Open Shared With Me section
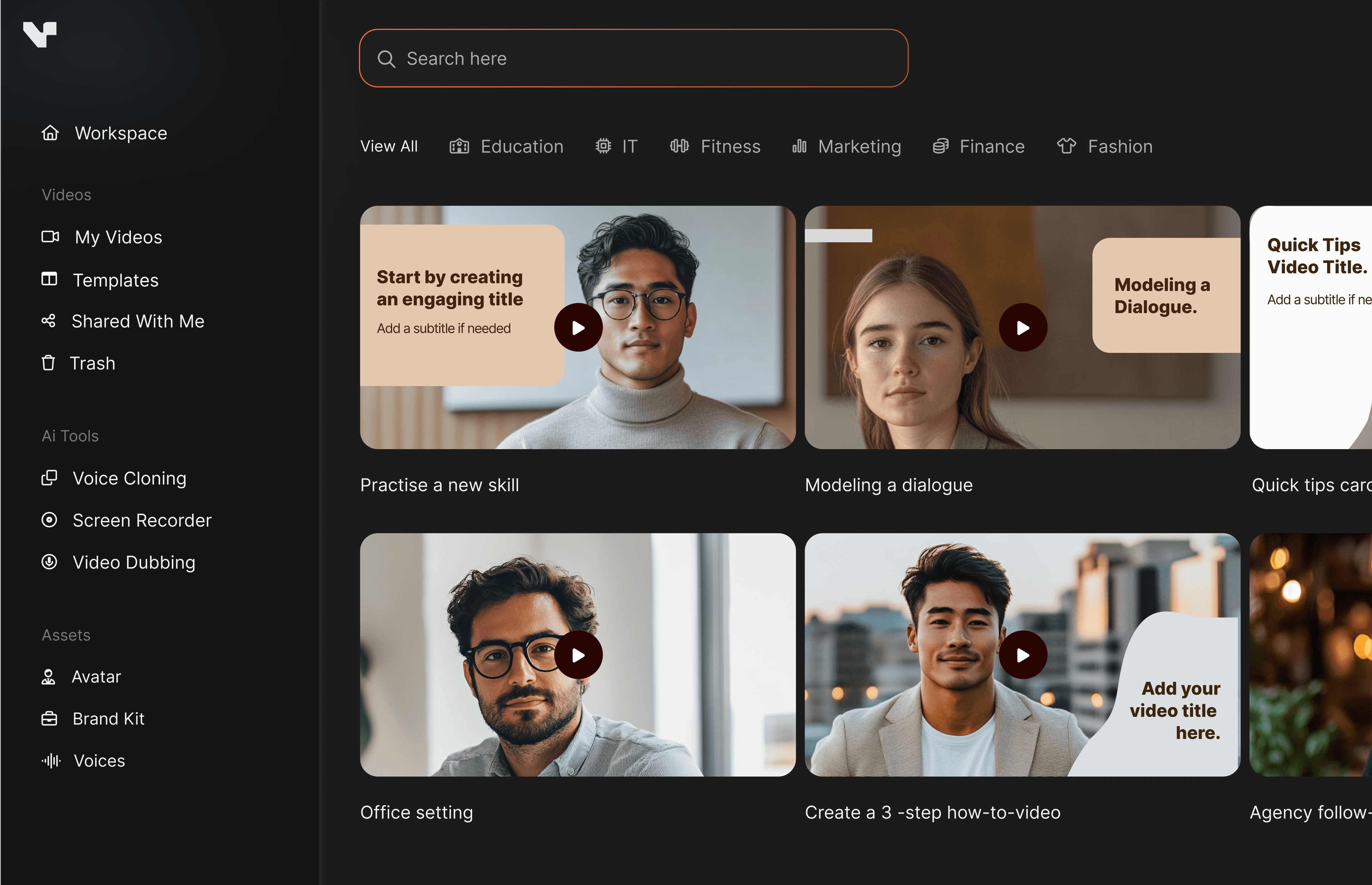This screenshot has height=885, width=1372. click(137, 321)
